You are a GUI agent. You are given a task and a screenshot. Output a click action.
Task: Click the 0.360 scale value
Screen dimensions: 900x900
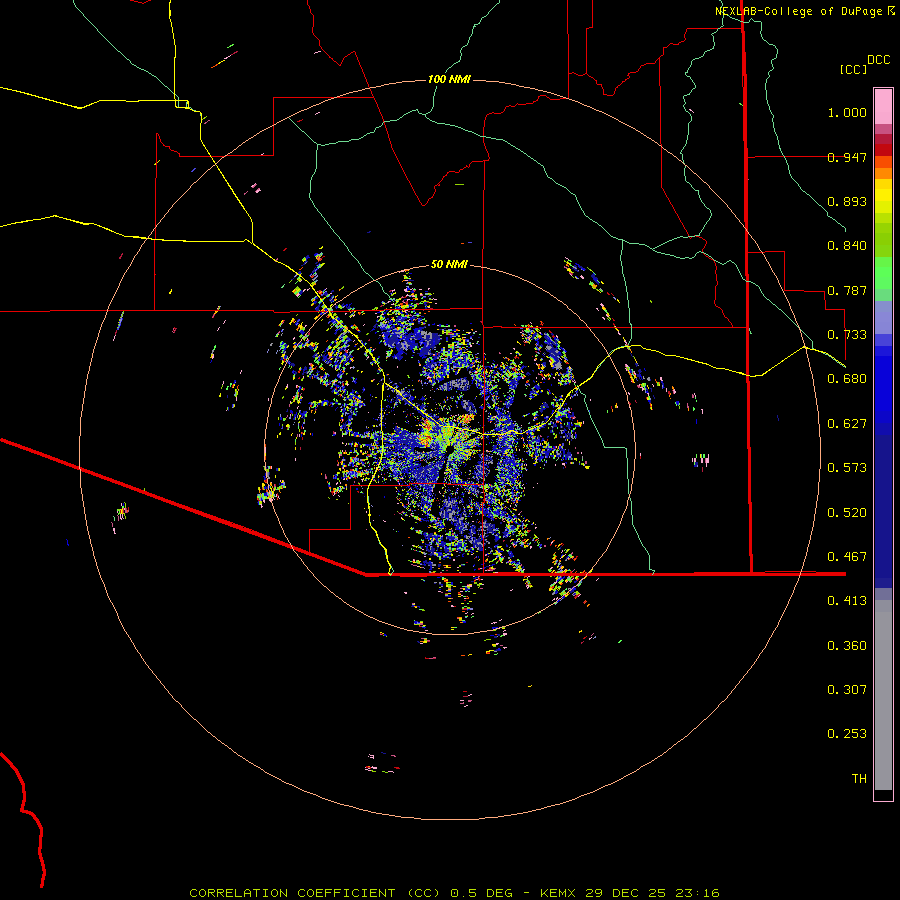coord(847,646)
